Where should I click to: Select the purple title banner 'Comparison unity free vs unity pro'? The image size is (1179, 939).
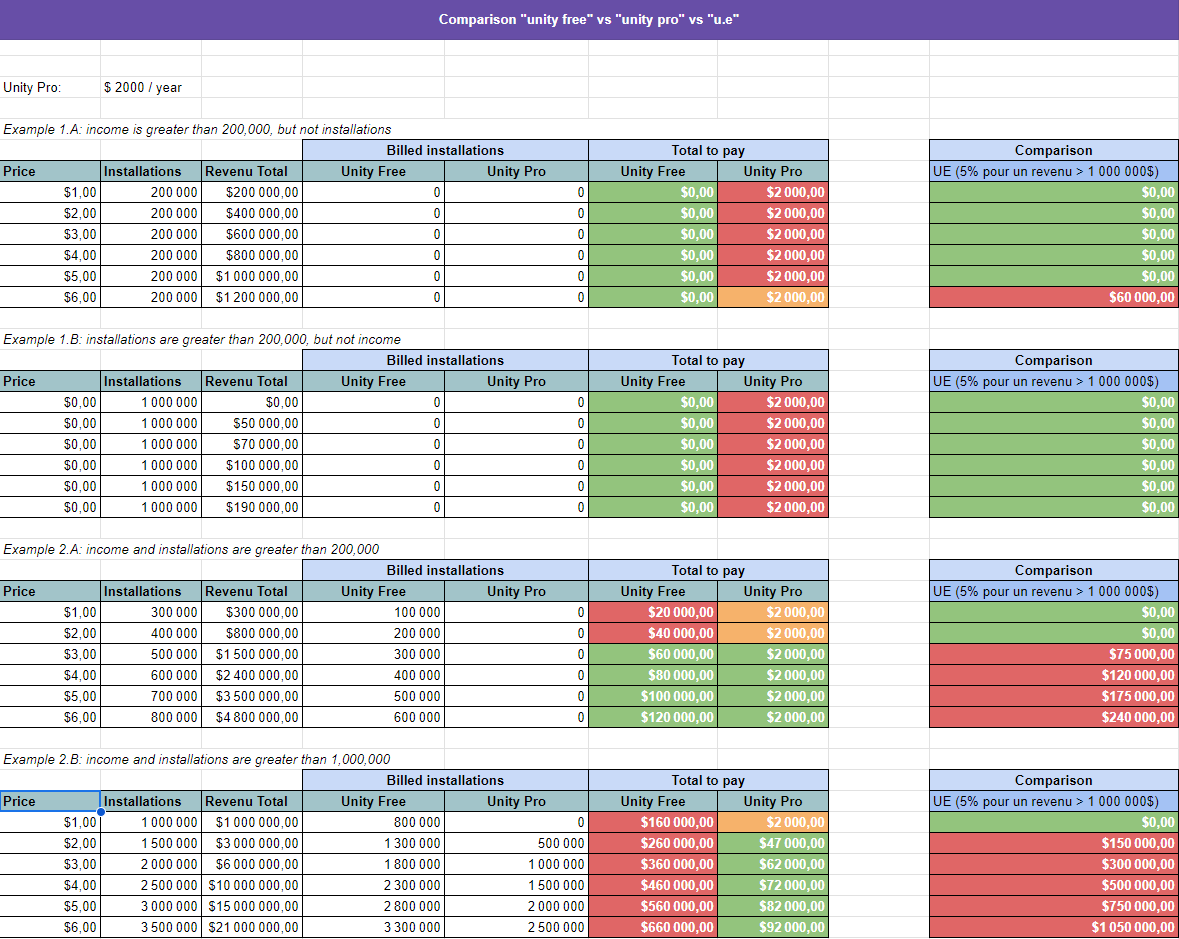pyautogui.click(x=589, y=20)
